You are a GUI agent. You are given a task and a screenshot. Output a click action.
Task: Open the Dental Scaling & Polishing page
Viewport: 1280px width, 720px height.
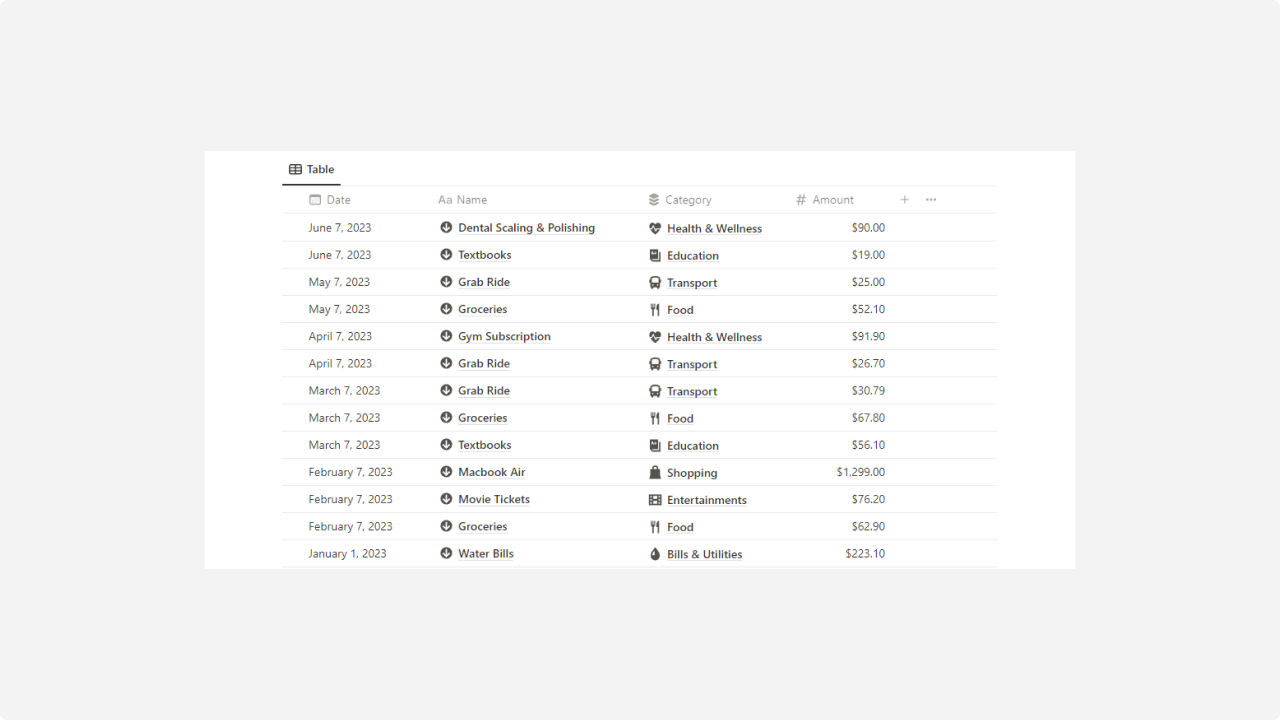pos(526,227)
